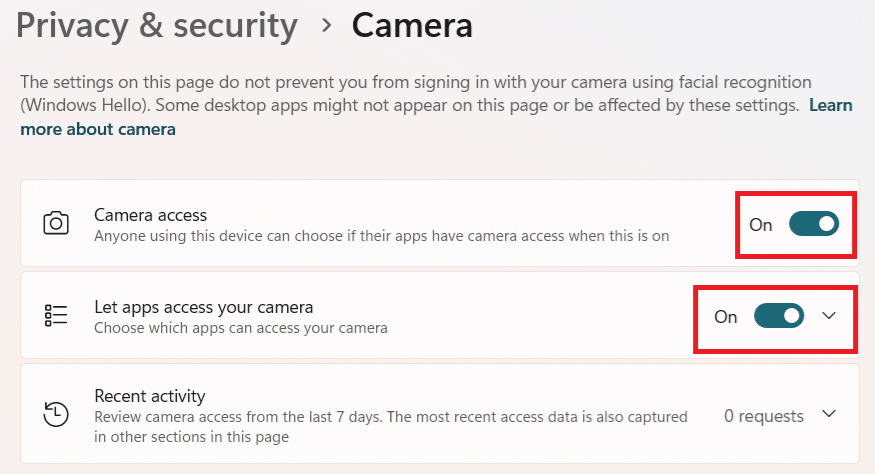The height and width of the screenshot is (474, 875).
Task: Open the Learn more about camera link
Action: (x=98, y=129)
